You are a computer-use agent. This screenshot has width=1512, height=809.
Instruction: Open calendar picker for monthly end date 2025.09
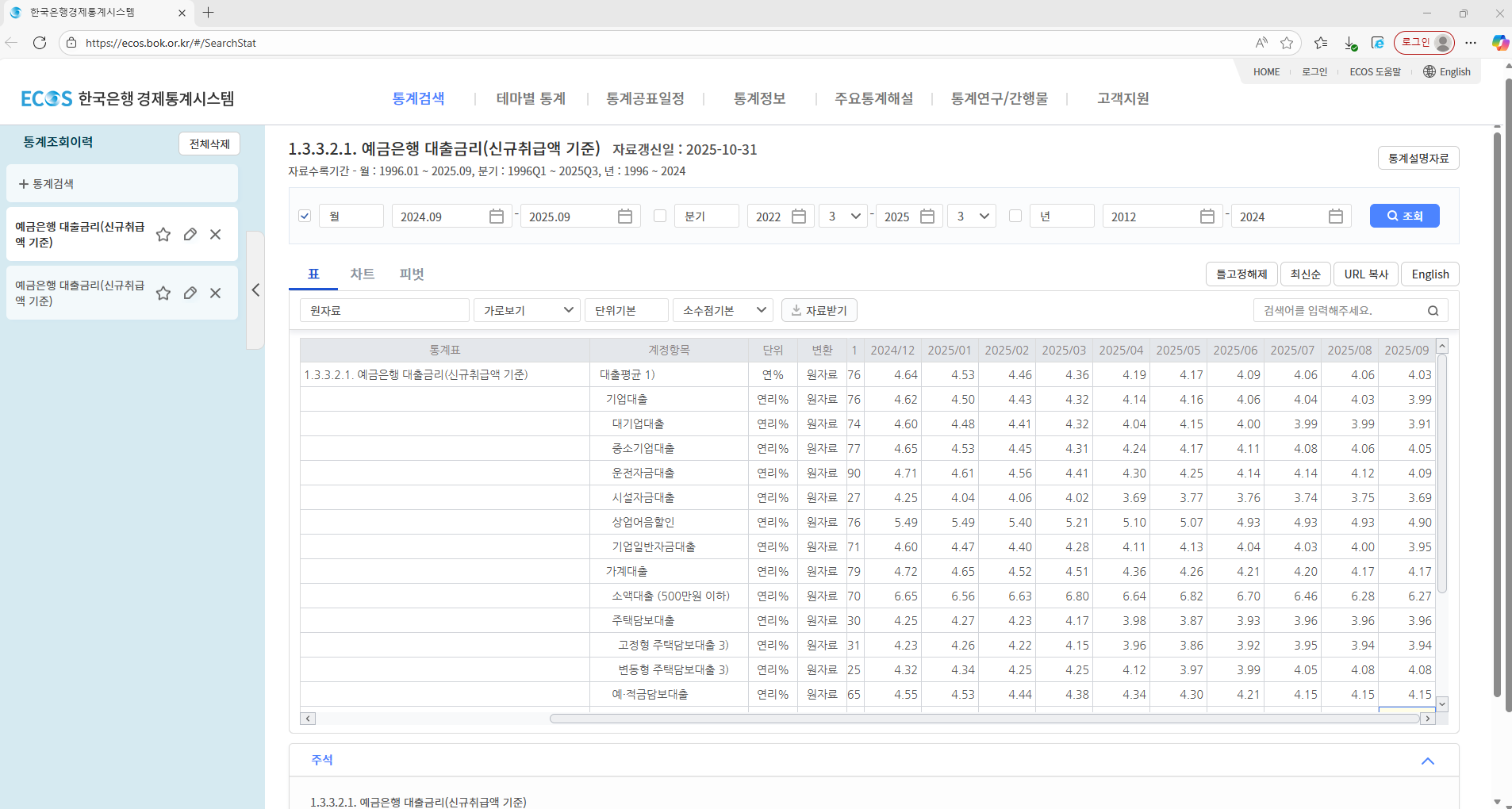[625, 217]
